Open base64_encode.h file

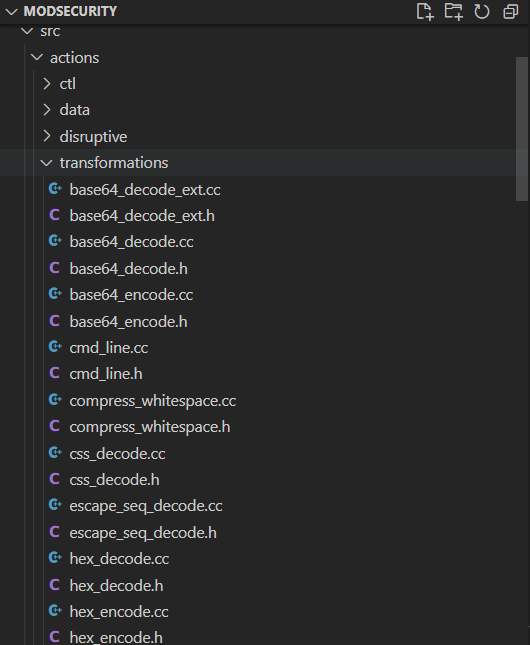click(128, 322)
